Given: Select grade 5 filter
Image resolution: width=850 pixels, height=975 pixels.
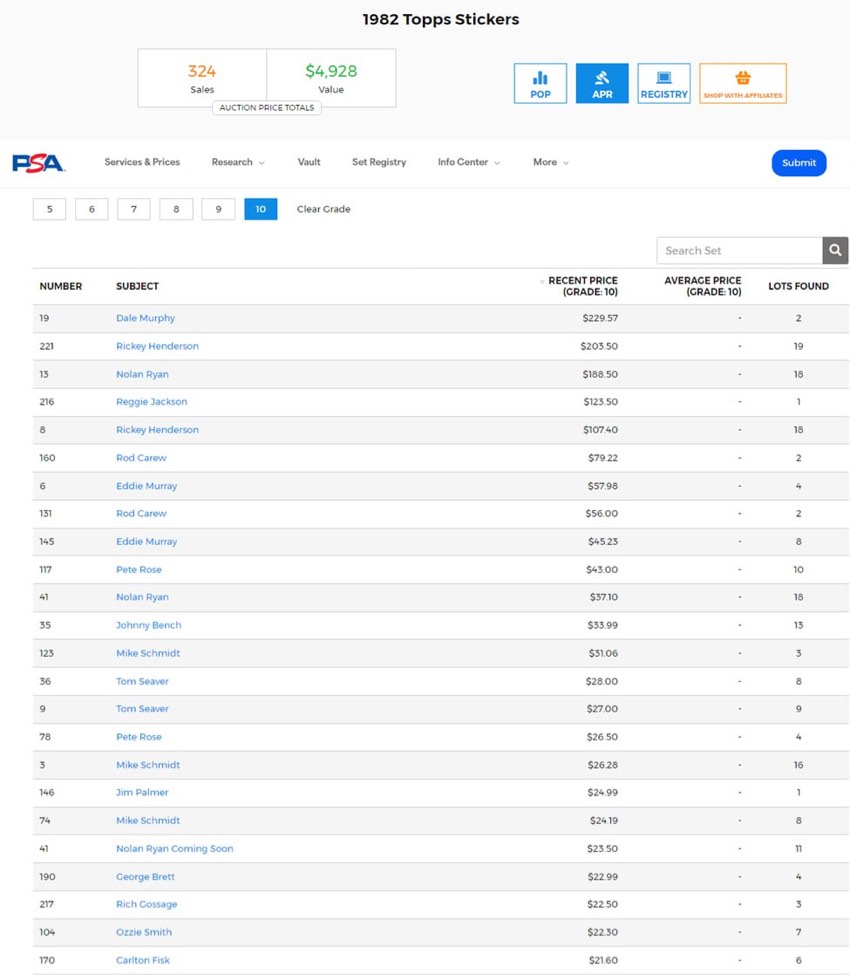Looking at the screenshot, I should tap(50, 209).
